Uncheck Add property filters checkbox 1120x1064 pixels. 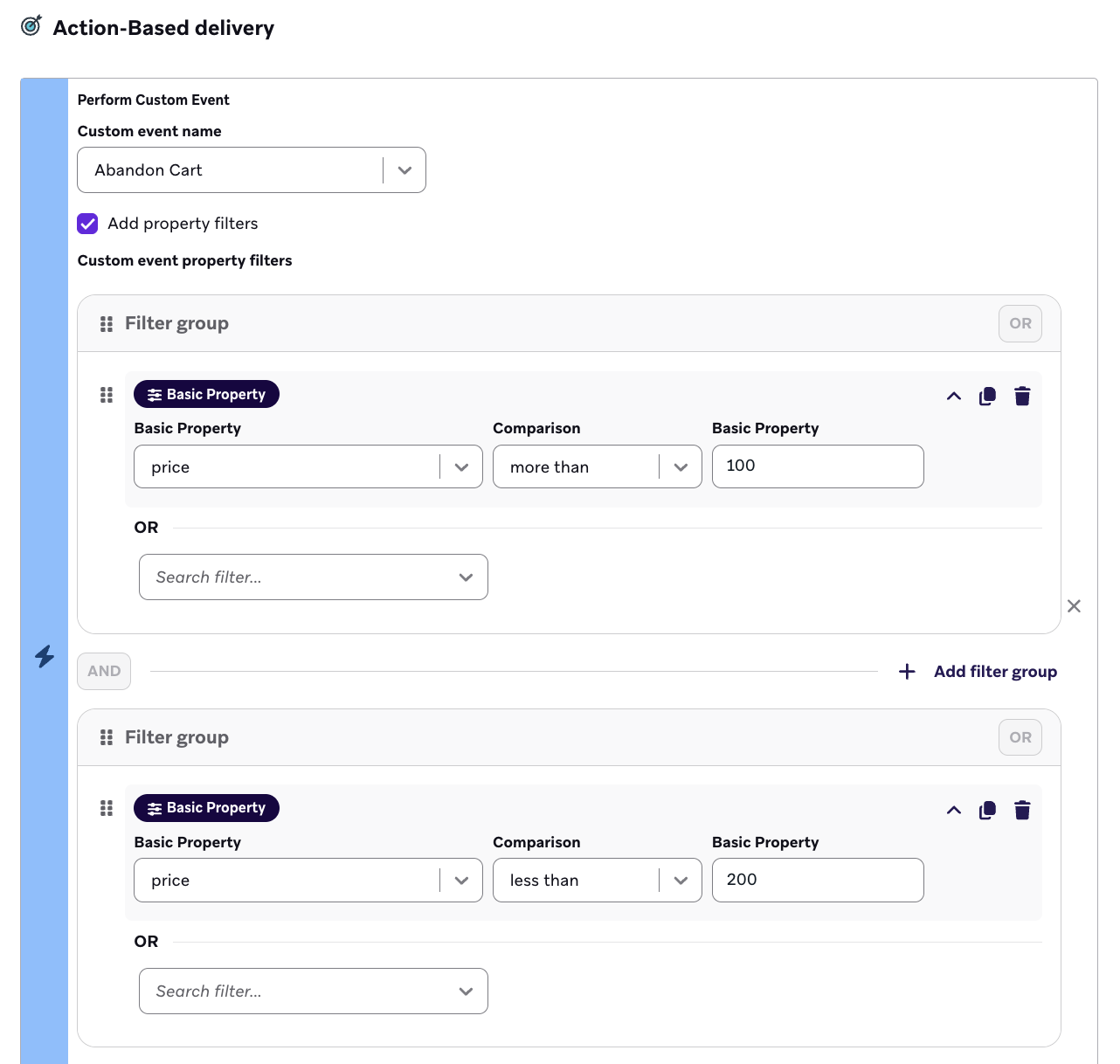(x=87, y=224)
